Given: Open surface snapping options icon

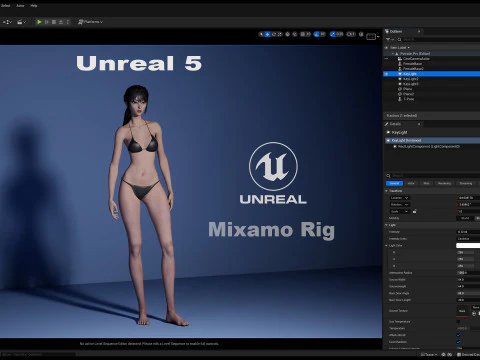Looking at the screenshot, I should tap(295, 34).
